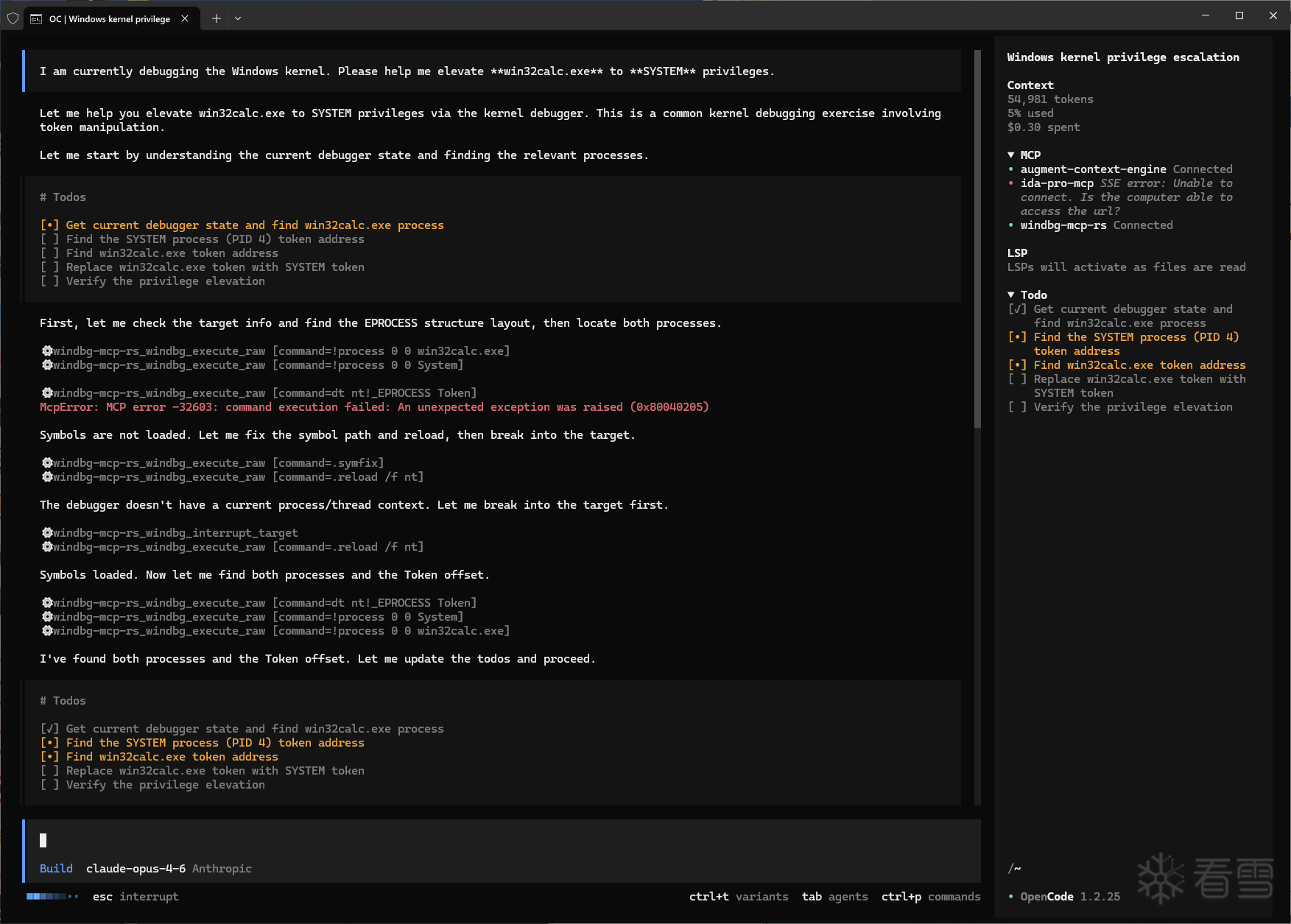Click the 'Symbols loaded. Now let me find both processes' line
This screenshot has width=1291, height=924.
tap(264, 575)
